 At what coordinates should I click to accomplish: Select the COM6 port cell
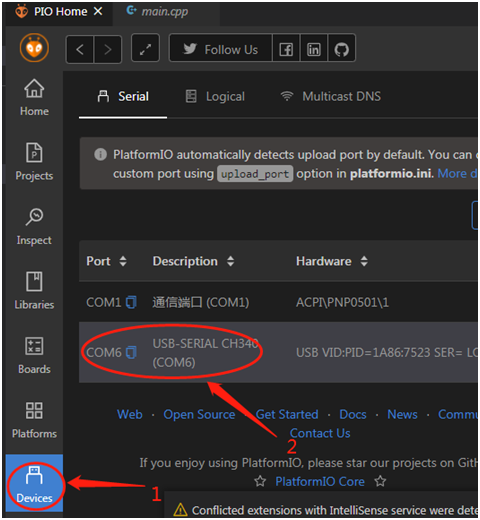(x=104, y=352)
